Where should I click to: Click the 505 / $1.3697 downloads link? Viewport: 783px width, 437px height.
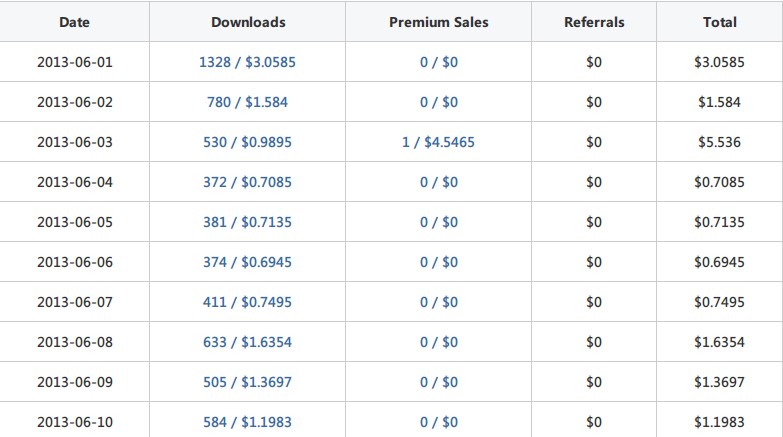coord(248,382)
